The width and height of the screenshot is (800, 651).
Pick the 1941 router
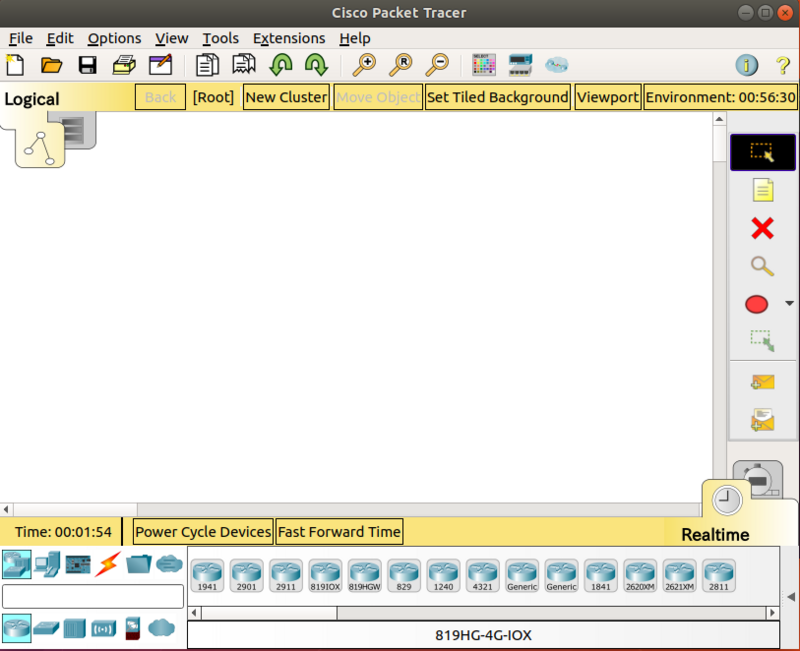(207, 575)
